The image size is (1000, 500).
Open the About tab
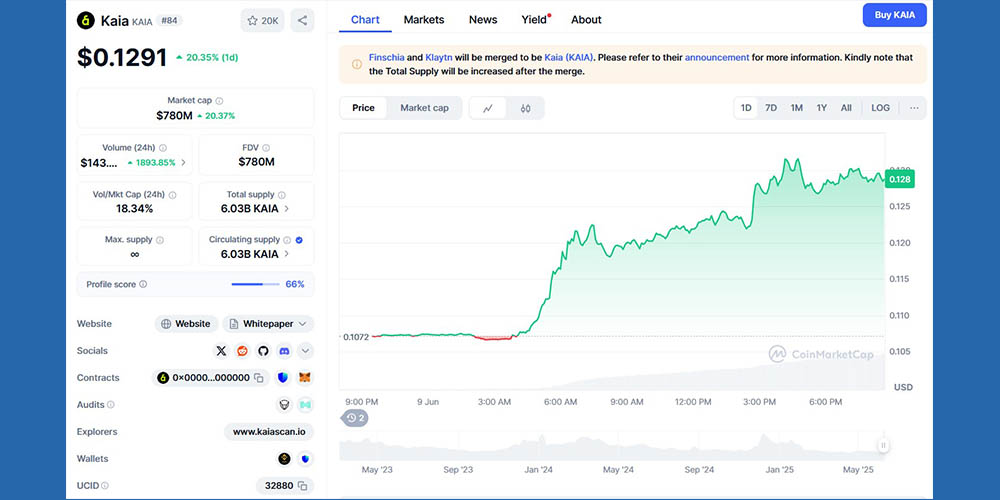[x=586, y=20]
